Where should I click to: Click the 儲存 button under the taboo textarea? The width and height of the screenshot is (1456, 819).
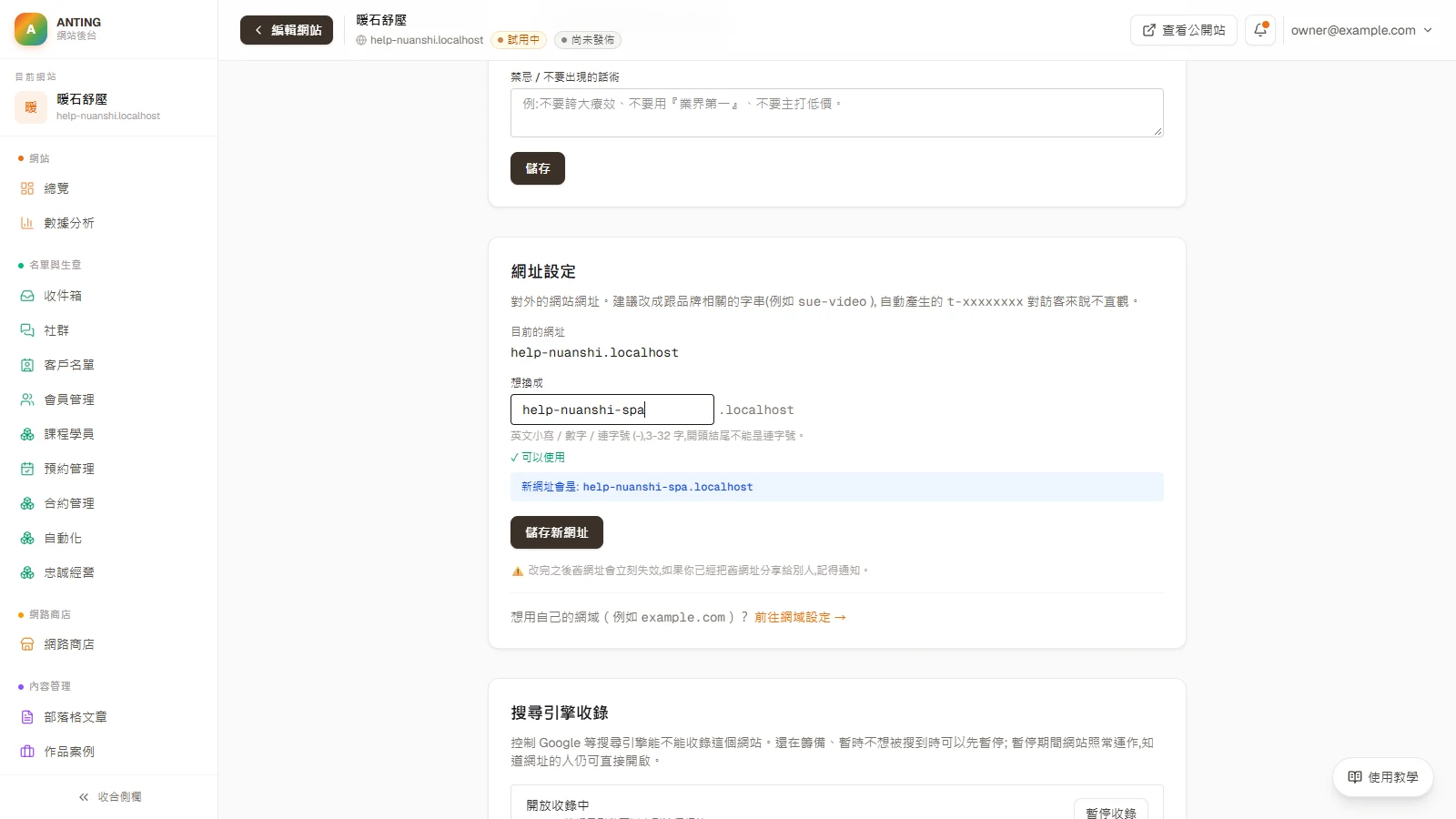[x=538, y=168]
